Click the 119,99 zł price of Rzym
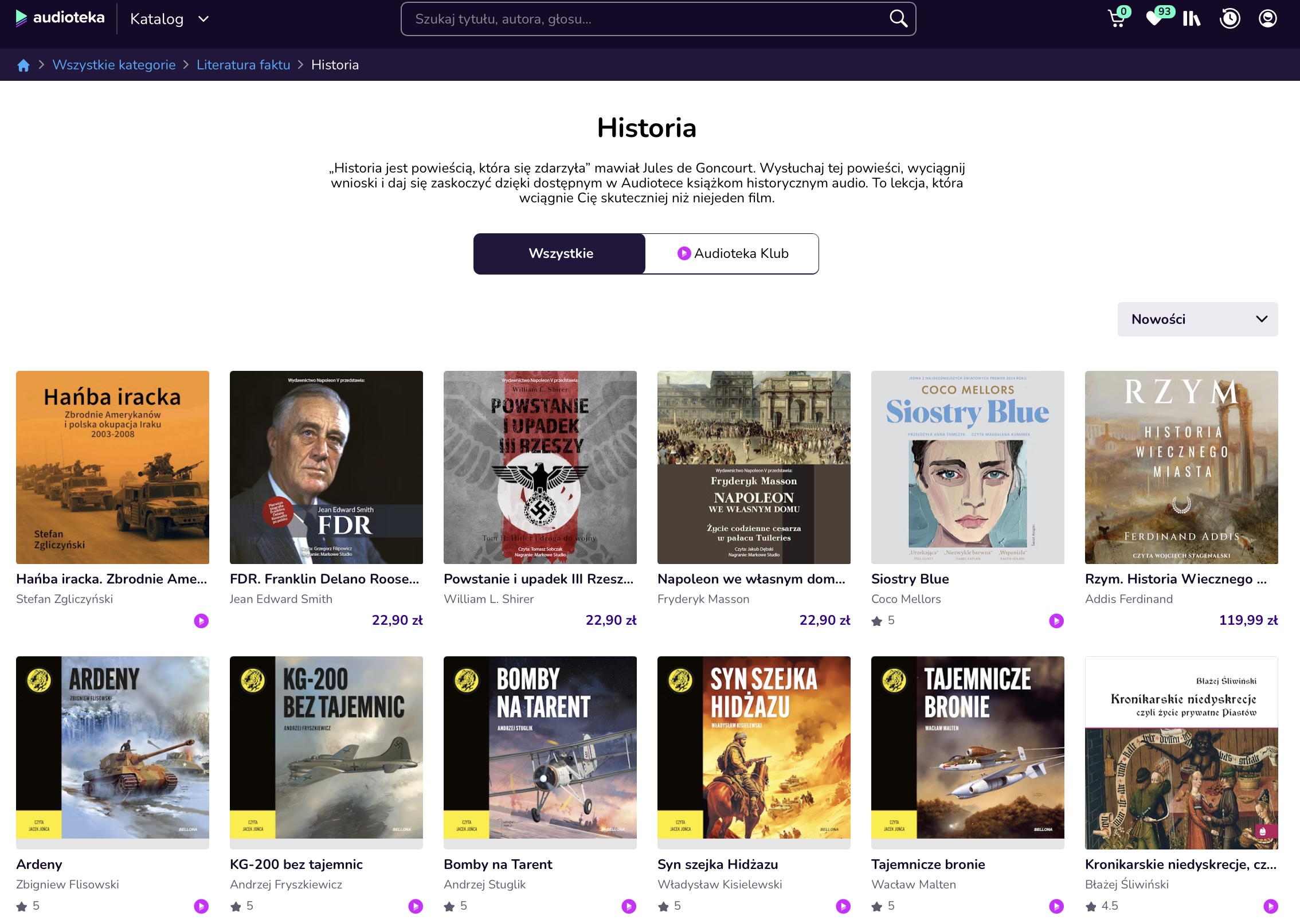The image size is (1300, 924). [1248, 620]
